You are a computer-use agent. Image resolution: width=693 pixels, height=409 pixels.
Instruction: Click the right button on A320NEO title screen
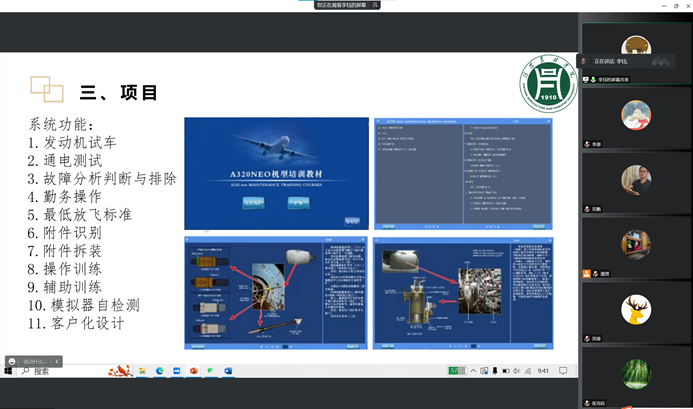[x=296, y=203]
